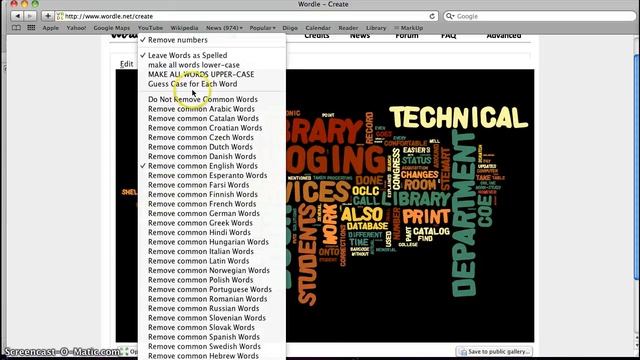Image resolution: width=640 pixels, height=360 pixels.
Task: Choose Remove common Romanian Words
Action: pyautogui.click(x=212, y=299)
